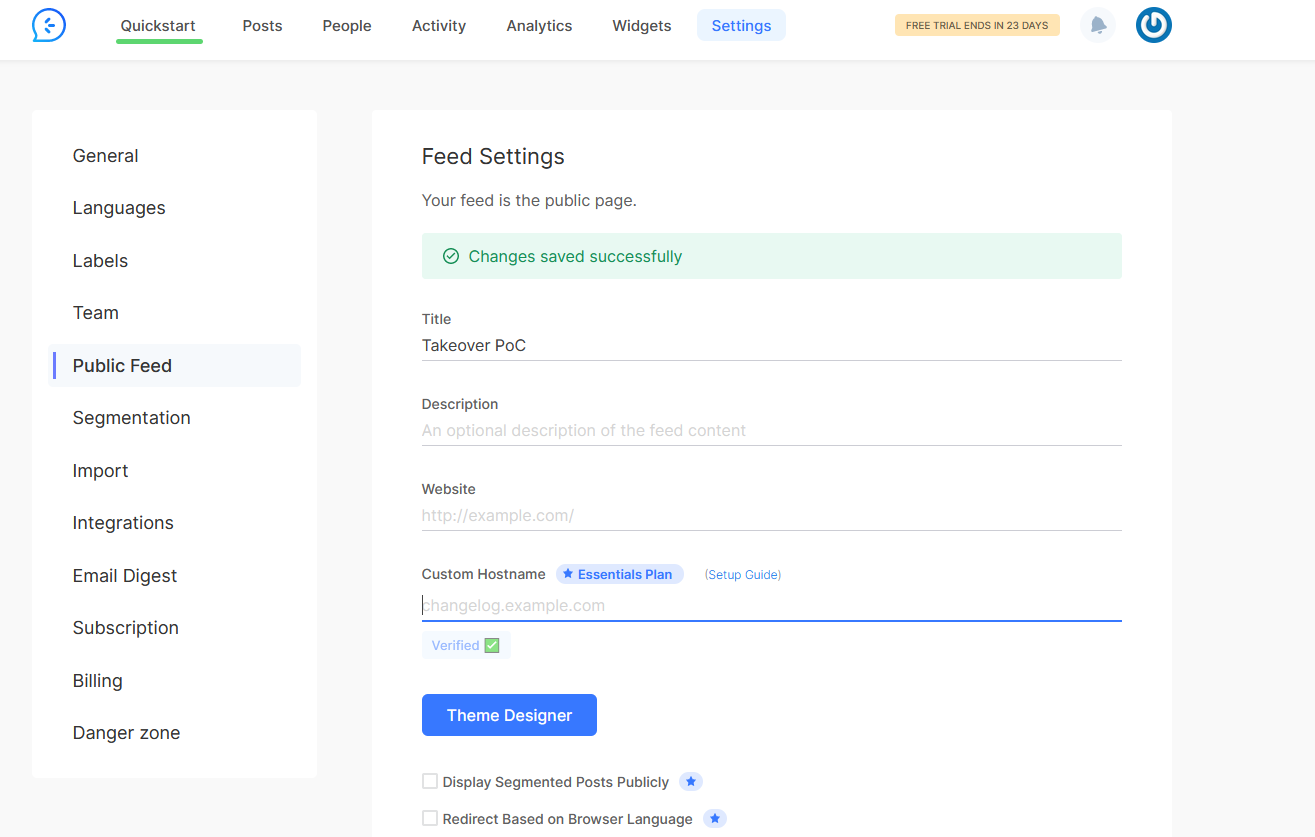Go back to Quickstart

click(x=159, y=26)
